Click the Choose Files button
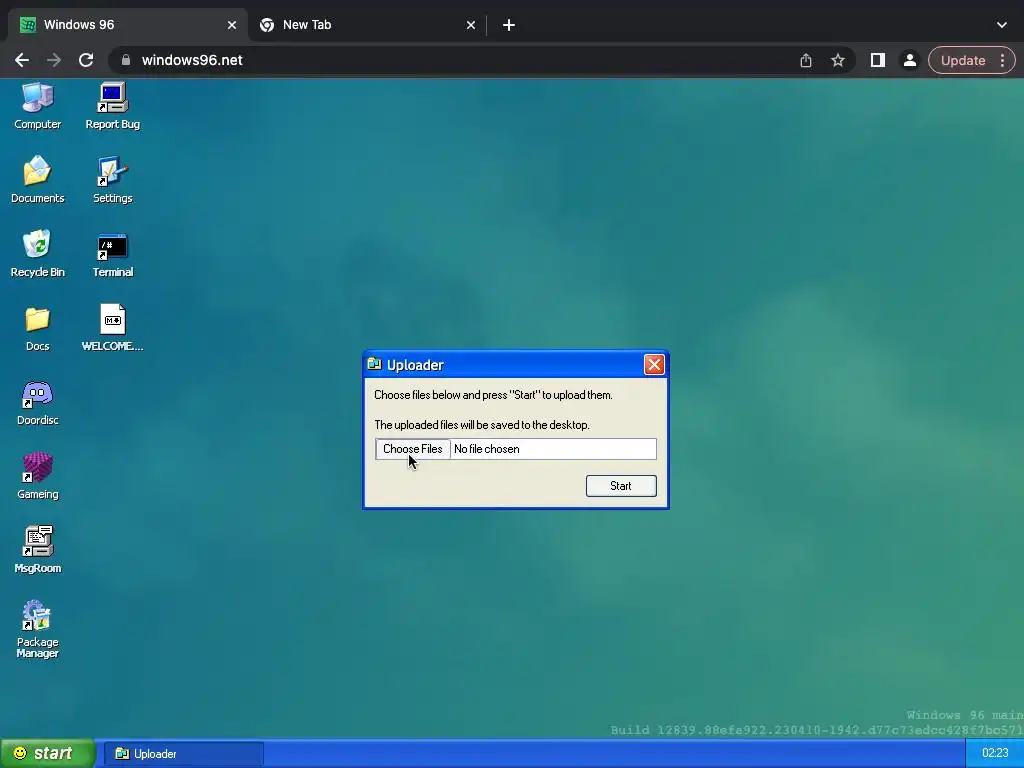The width and height of the screenshot is (1024, 768). click(x=413, y=449)
